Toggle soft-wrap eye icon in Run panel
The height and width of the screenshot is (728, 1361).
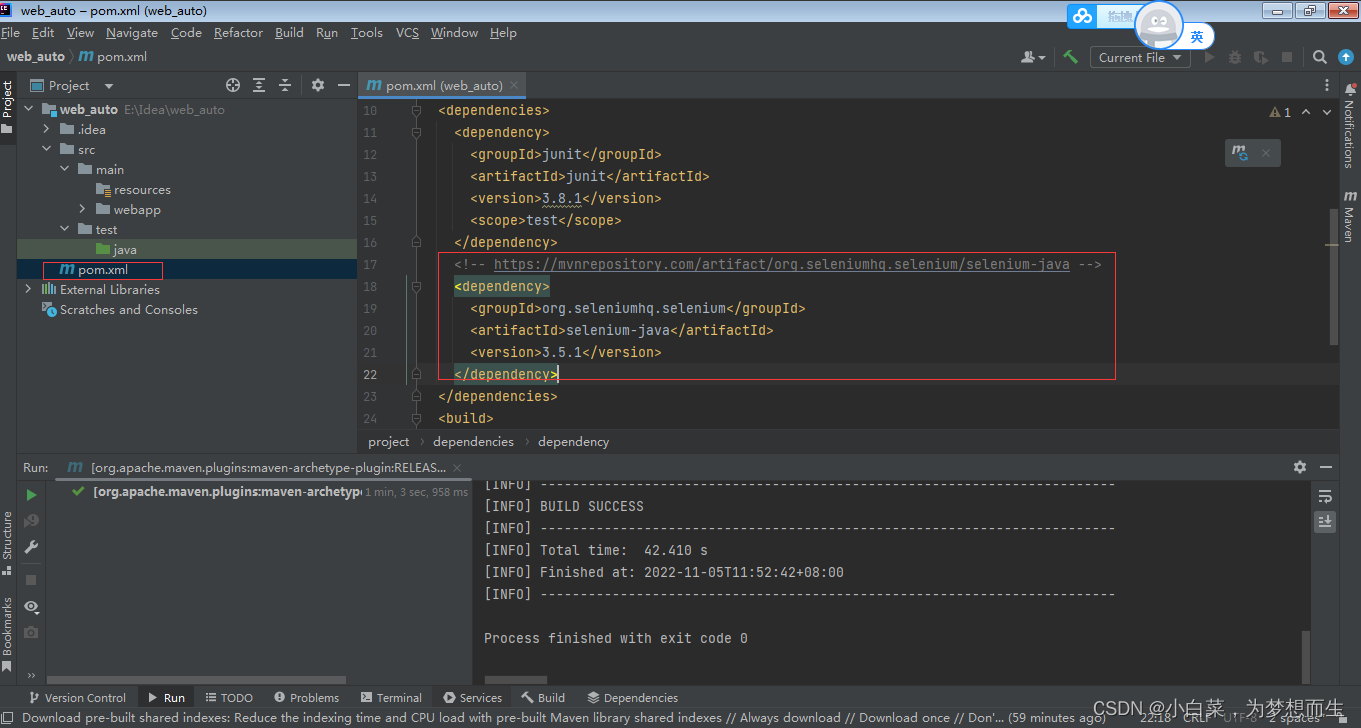(31, 606)
